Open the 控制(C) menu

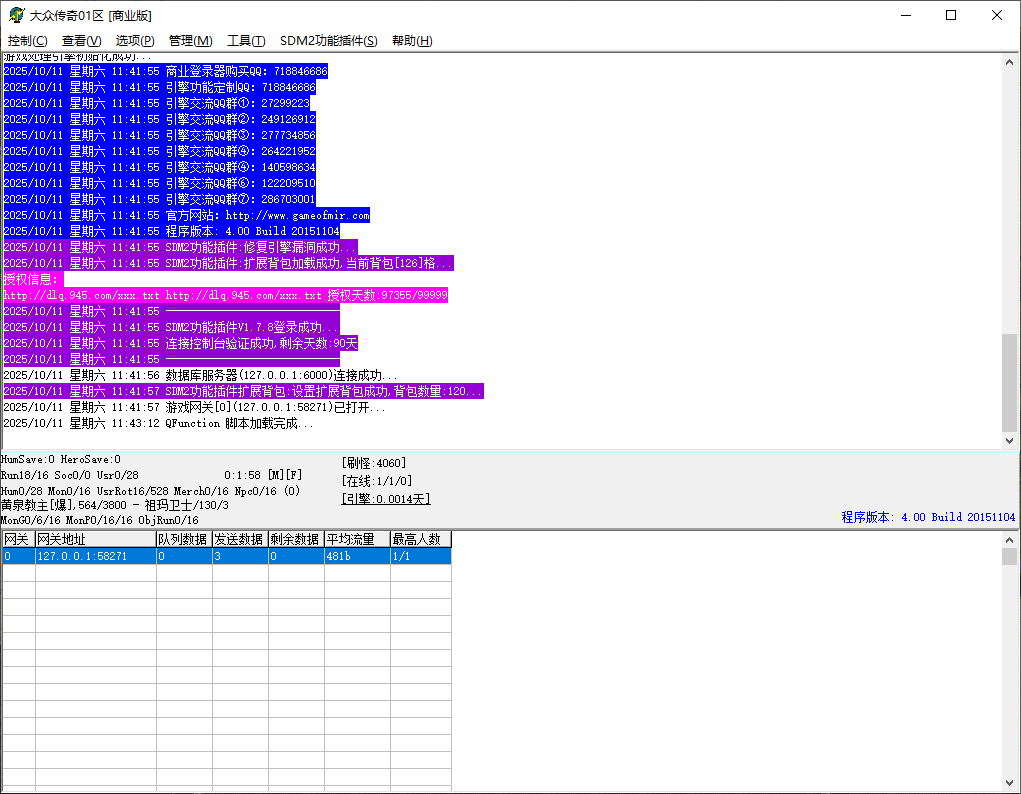click(27, 41)
